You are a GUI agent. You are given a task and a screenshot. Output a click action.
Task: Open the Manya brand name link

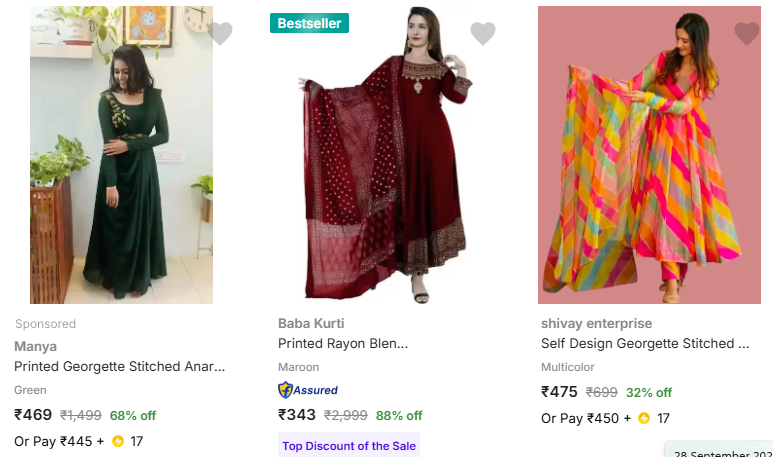point(35,346)
